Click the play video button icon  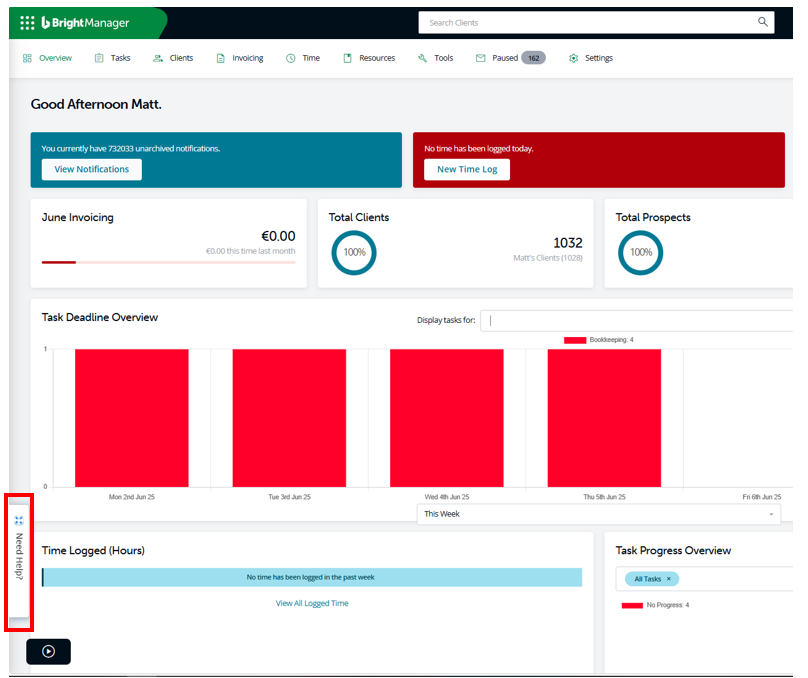pyautogui.click(x=48, y=651)
